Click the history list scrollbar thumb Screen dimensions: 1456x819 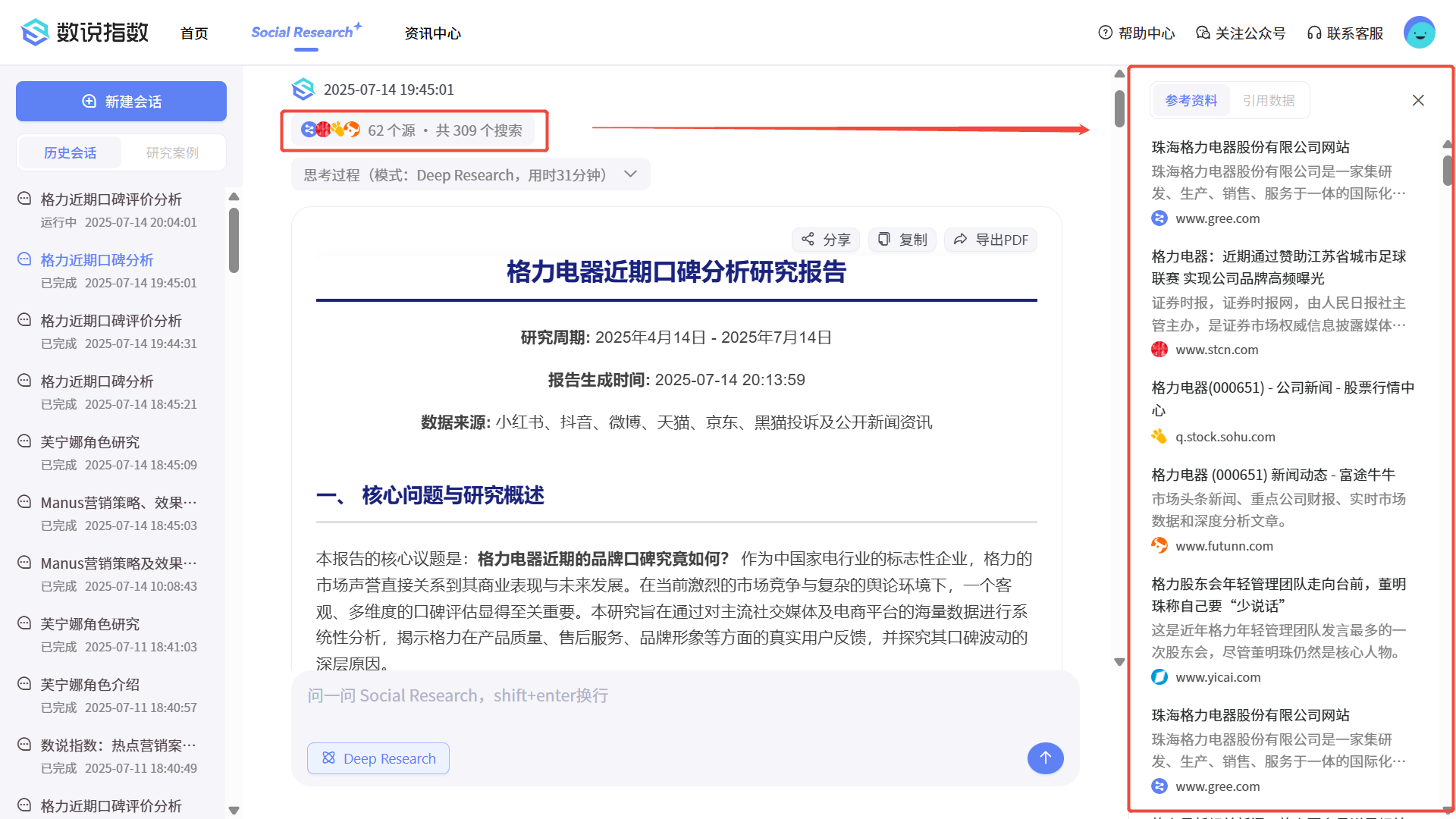[x=234, y=240]
